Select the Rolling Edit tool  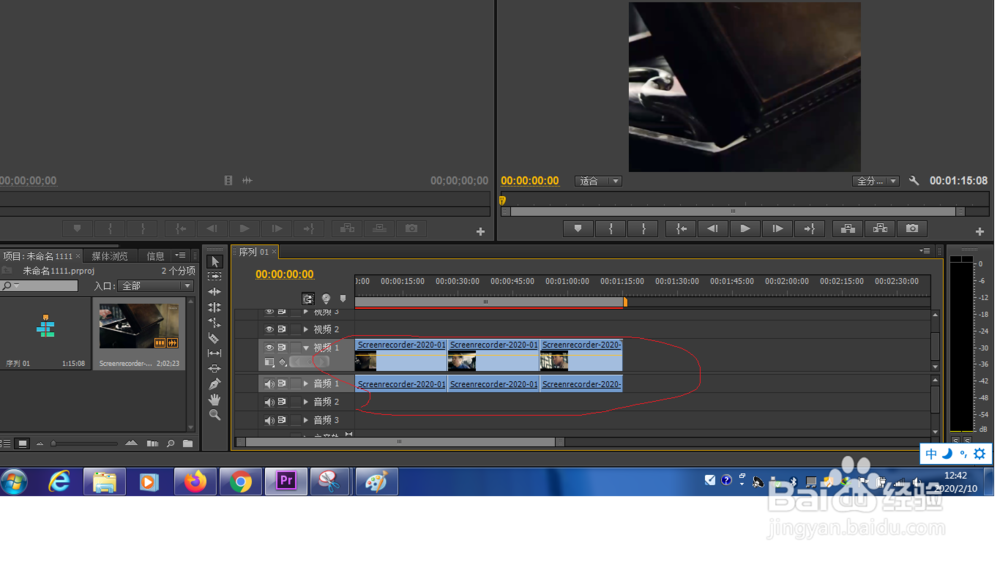(x=215, y=307)
